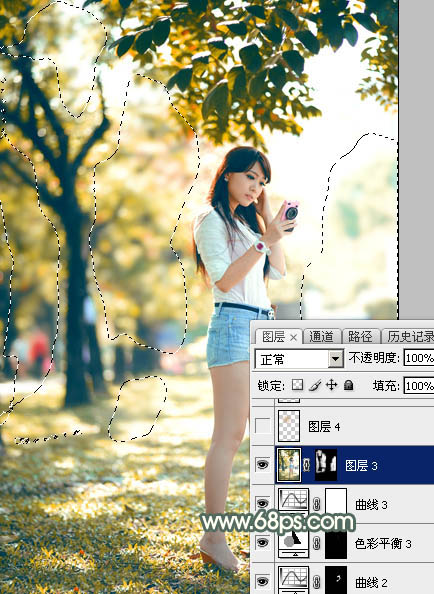434x594 pixels.
Task: Hide the 图层 3 layer
Action: point(262,464)
